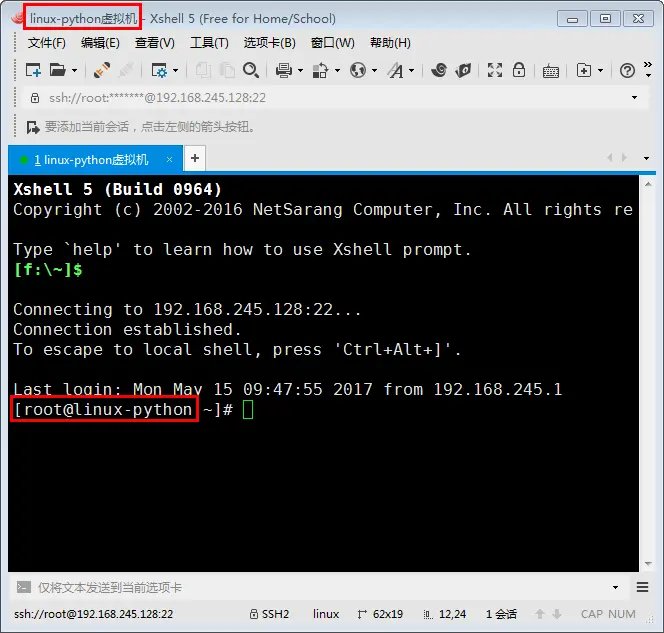Open the 工具(T) menu

coord(209,43)
